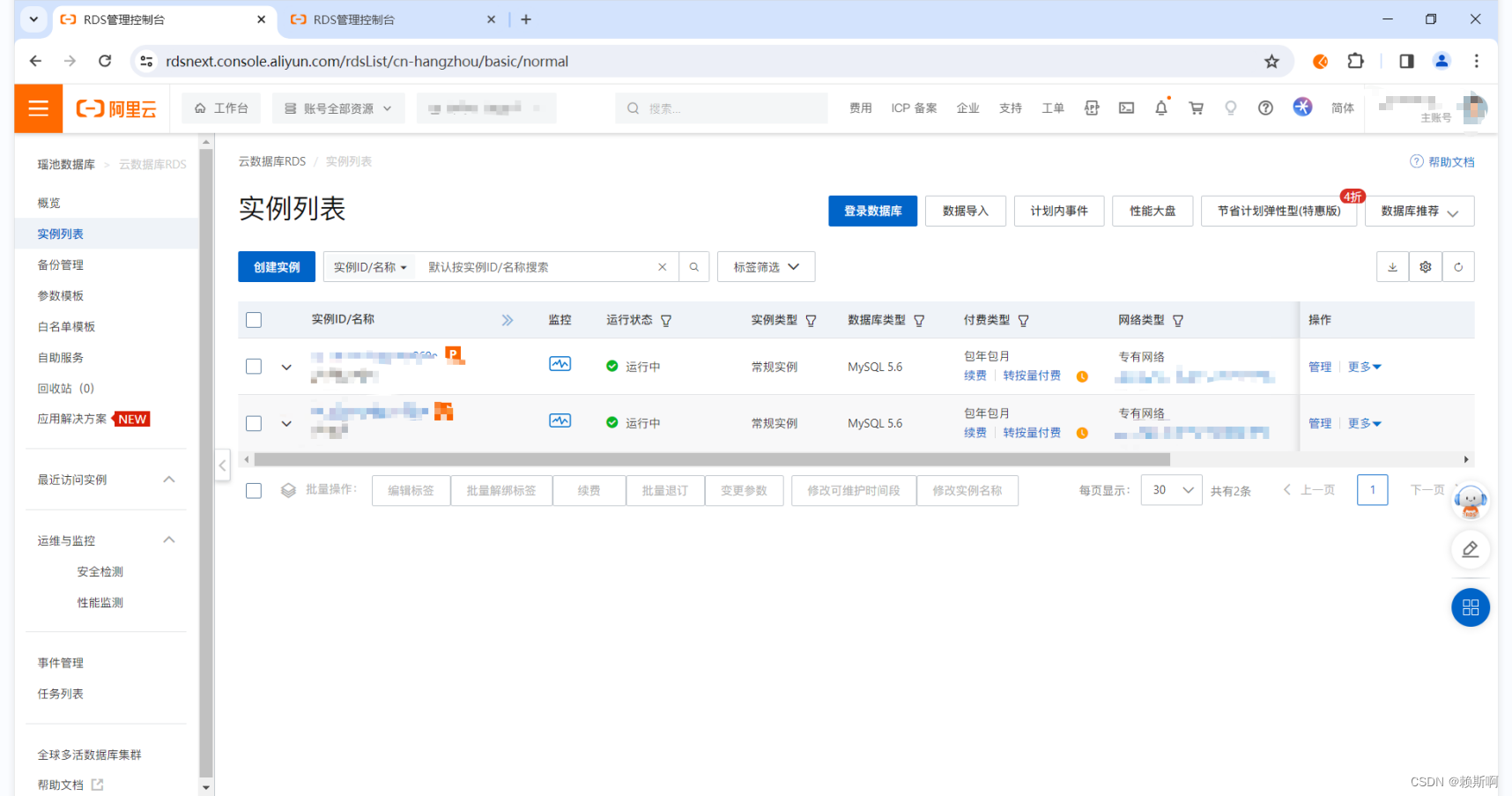This screenshot has height=796, width=1512.
Task: Open 回收站 (0) in sidebar
Action: (66, 388)
